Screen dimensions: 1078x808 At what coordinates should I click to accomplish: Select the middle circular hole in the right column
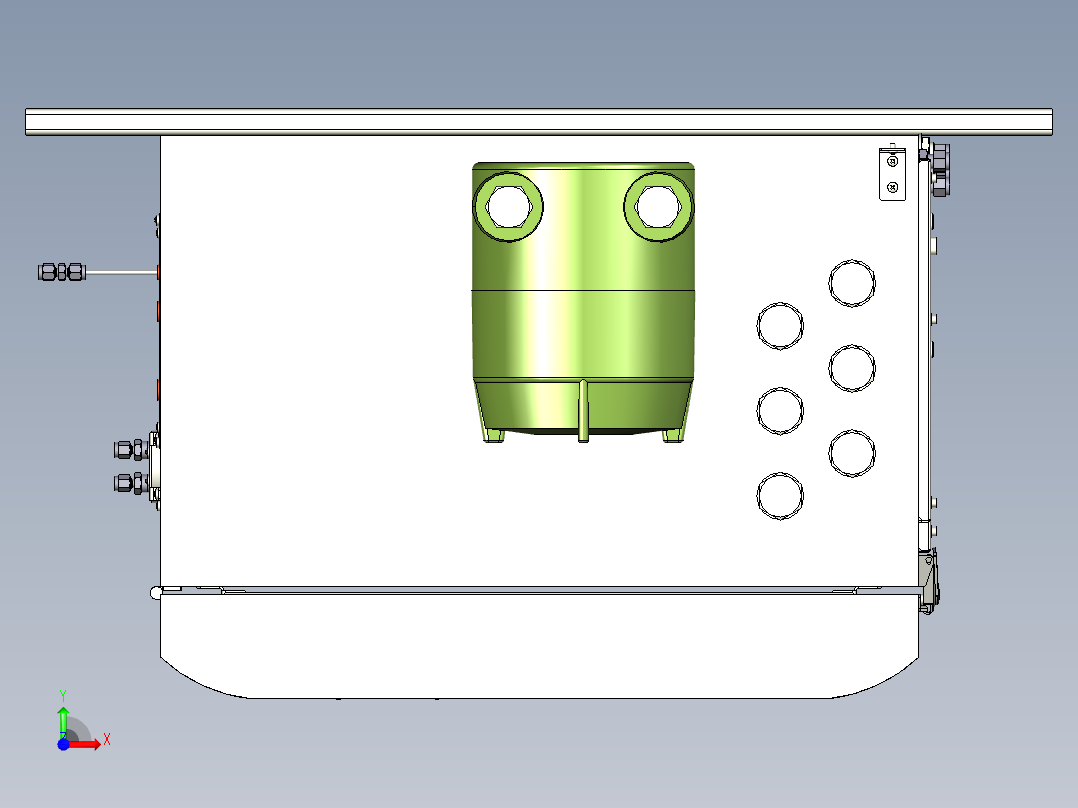tap(852, 369)
